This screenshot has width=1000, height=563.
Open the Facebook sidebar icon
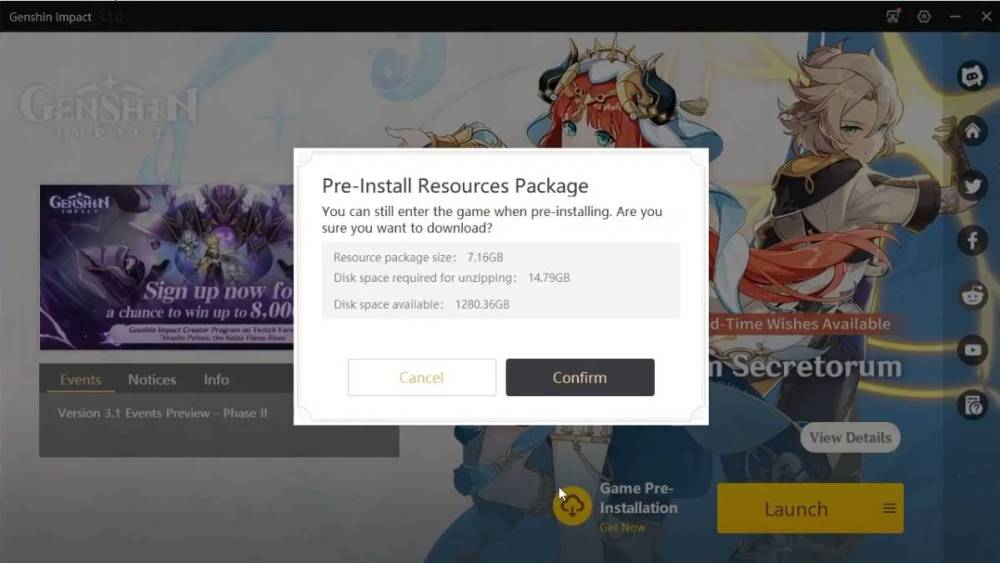[x=972, y=240]
